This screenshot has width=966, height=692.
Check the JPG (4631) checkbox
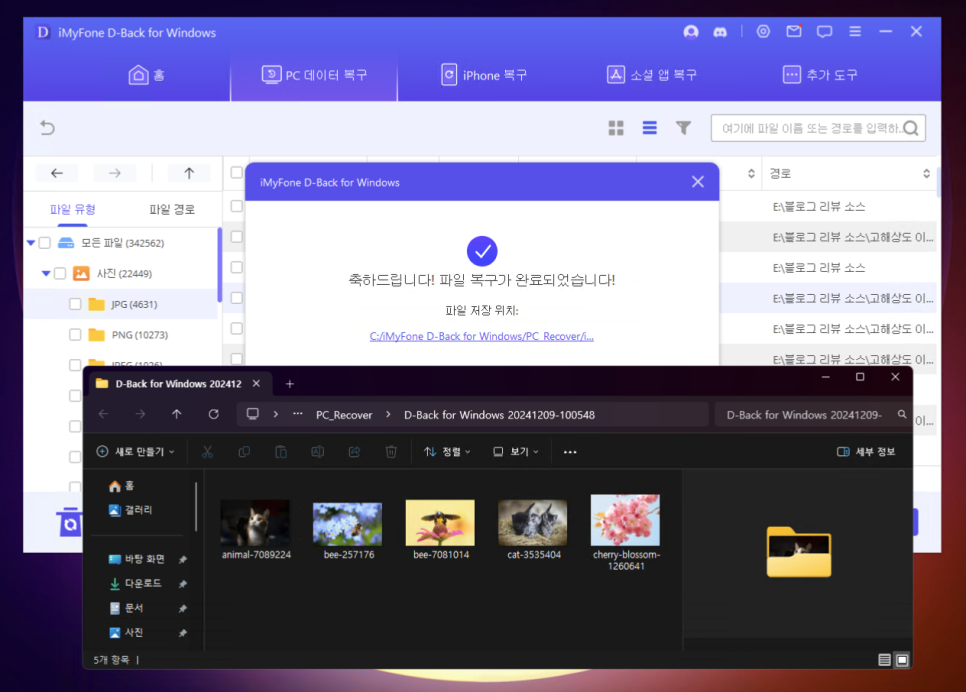pos(75,304)
